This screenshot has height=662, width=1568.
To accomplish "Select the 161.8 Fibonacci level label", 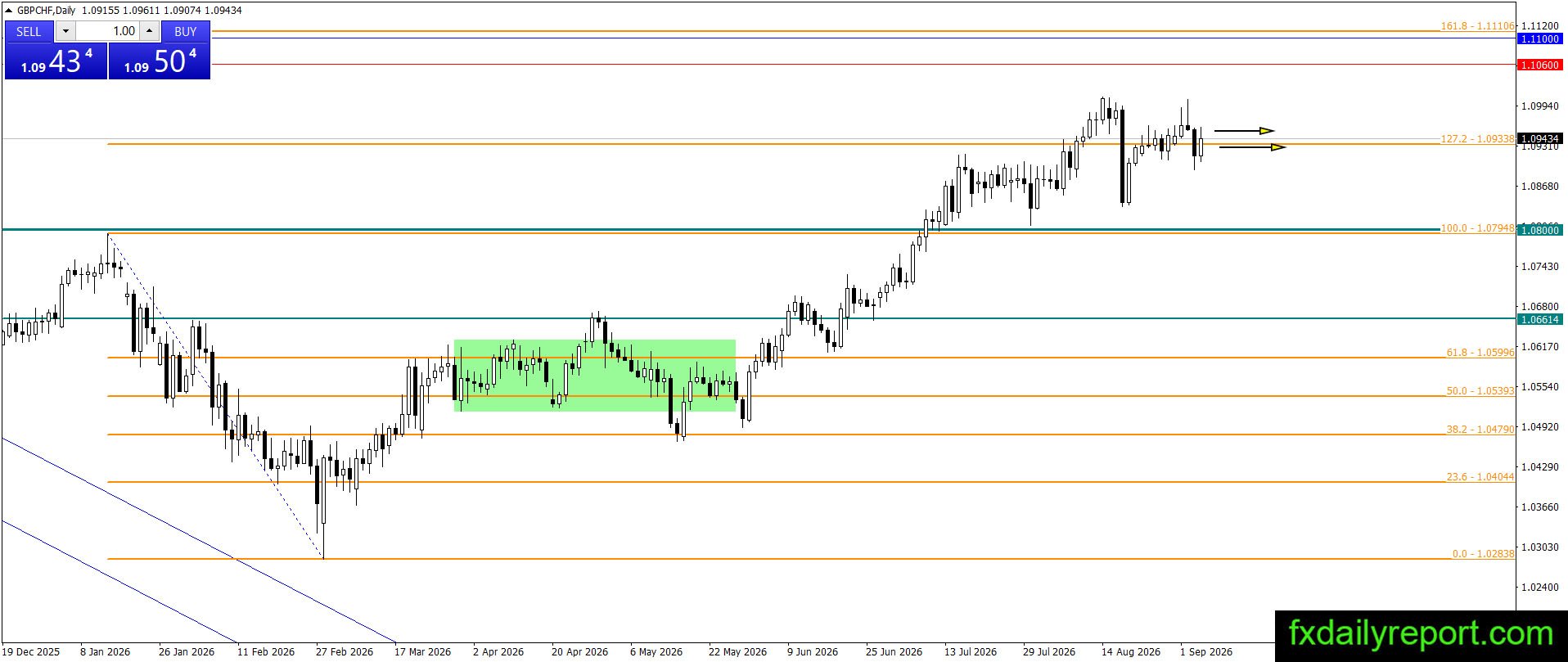I will (x=1477, y=26).
